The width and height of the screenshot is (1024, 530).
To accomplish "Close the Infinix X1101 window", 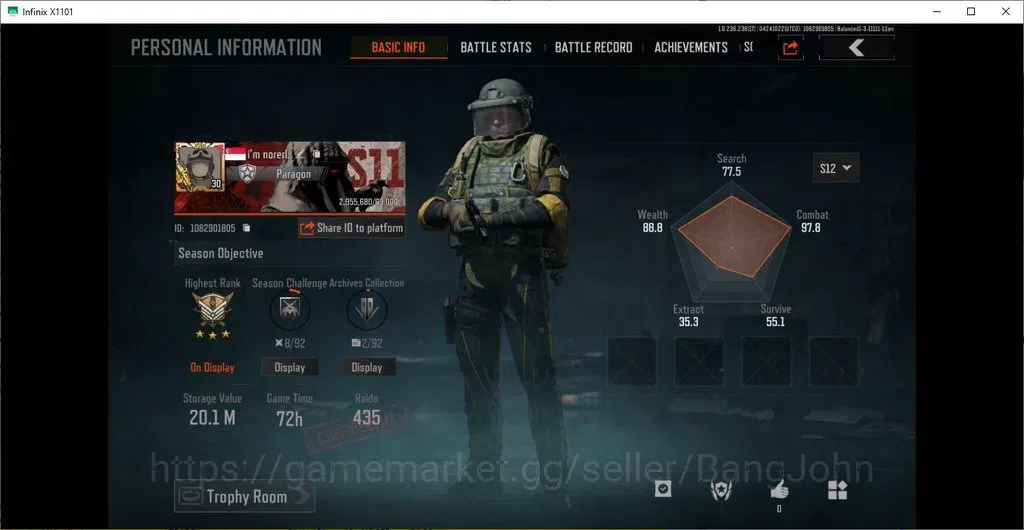I will point(1006,11).
